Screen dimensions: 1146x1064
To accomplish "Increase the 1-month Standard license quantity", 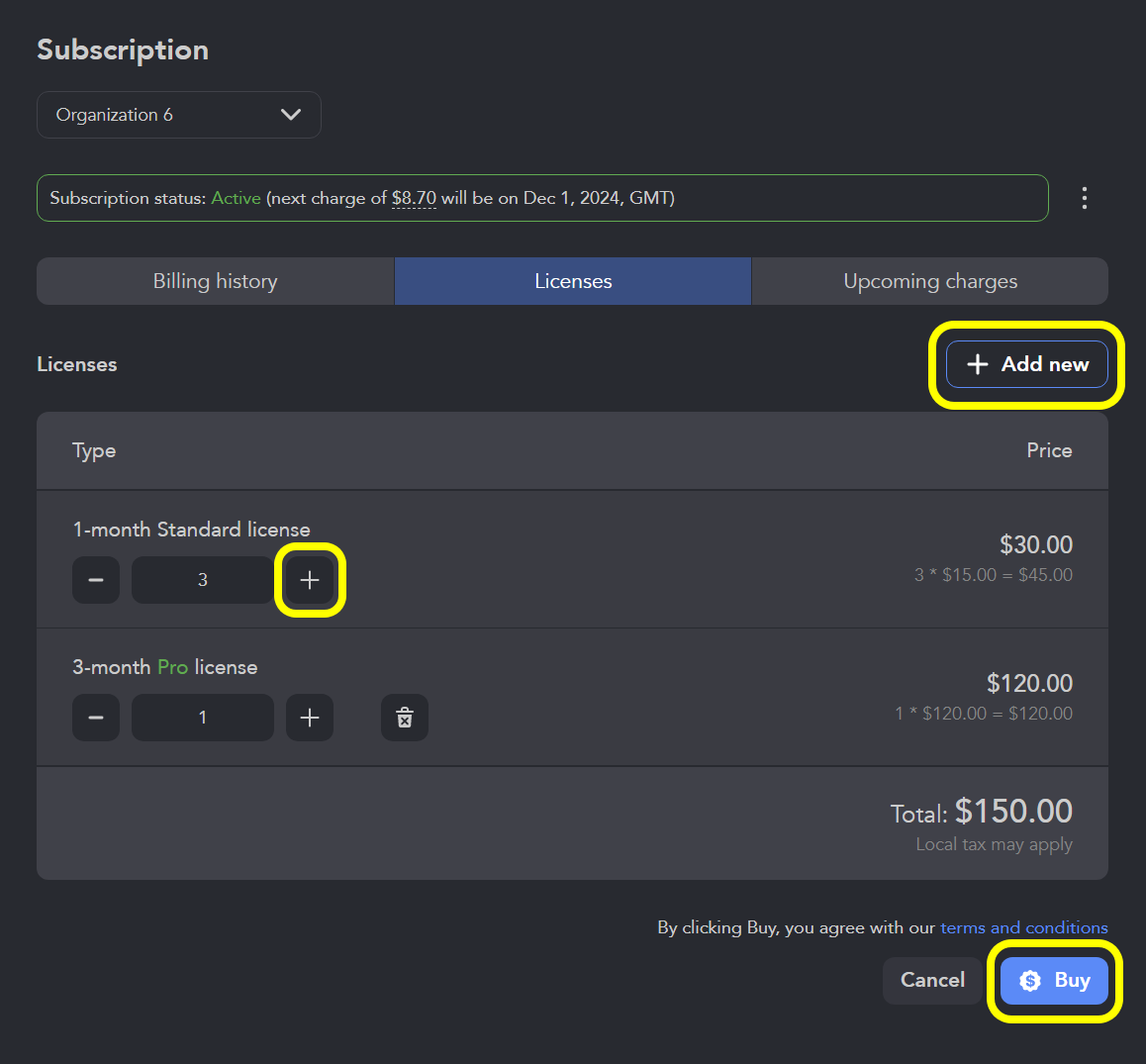I will [310, 580].
